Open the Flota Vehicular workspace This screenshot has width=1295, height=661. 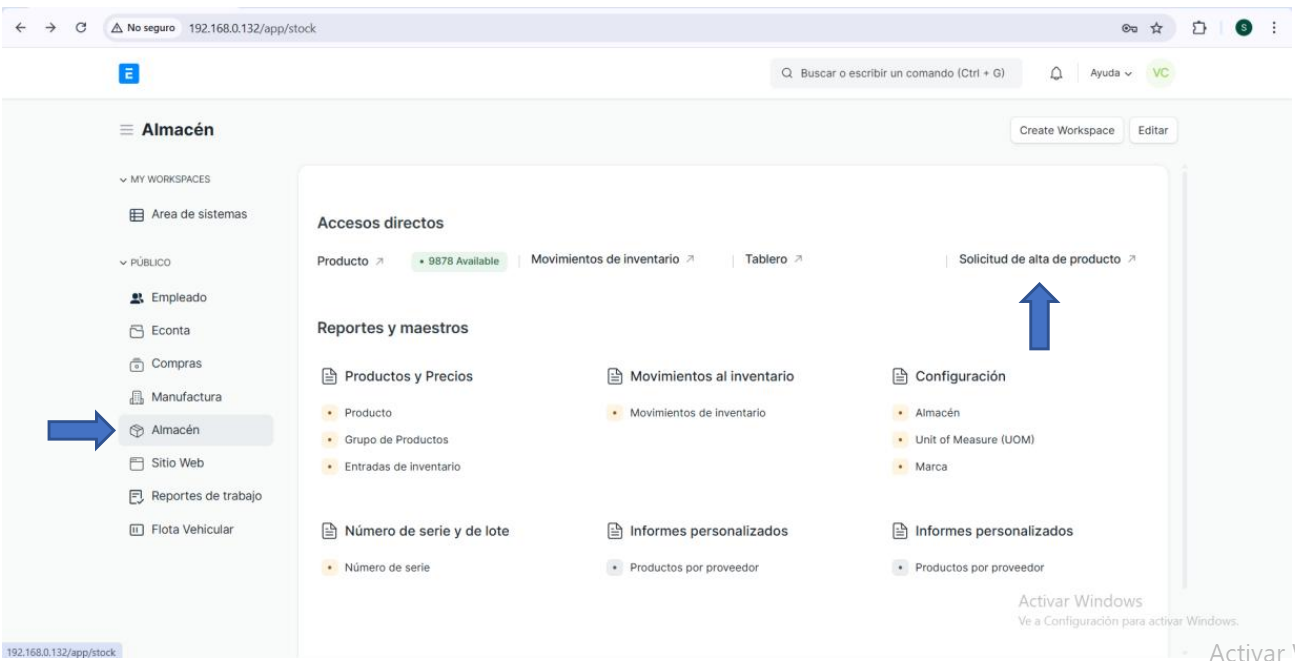tap(194, 529)
